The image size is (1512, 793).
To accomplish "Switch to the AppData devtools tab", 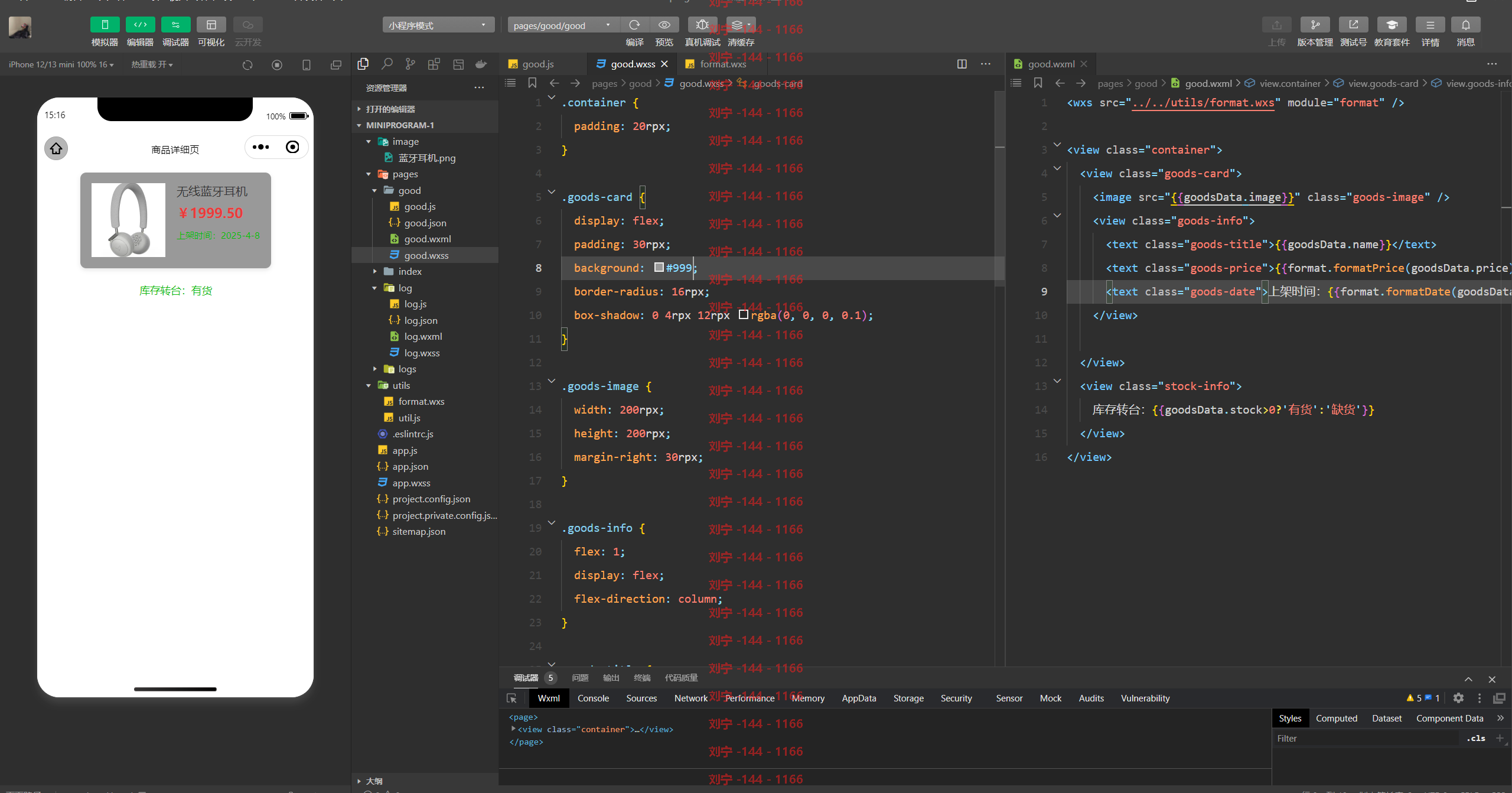I will [x=859, y=698].
